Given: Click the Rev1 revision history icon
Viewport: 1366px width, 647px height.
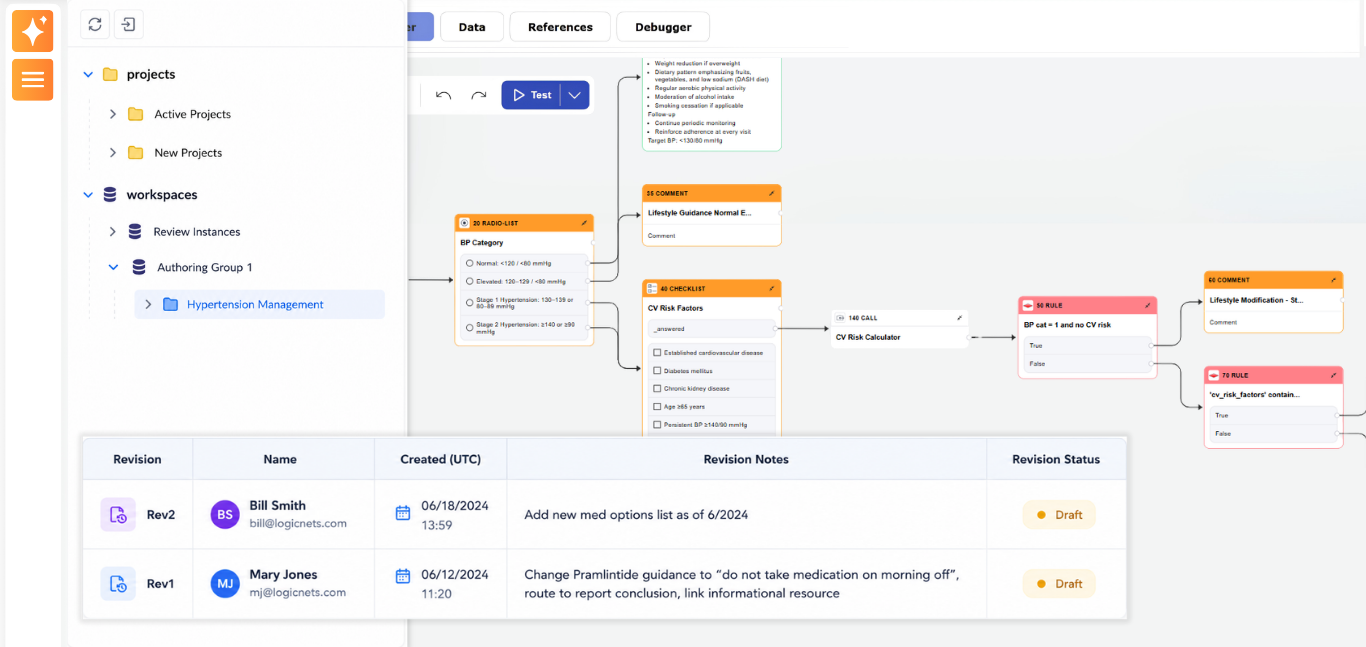Looking at the screenshot, I should tap(118, 584).
